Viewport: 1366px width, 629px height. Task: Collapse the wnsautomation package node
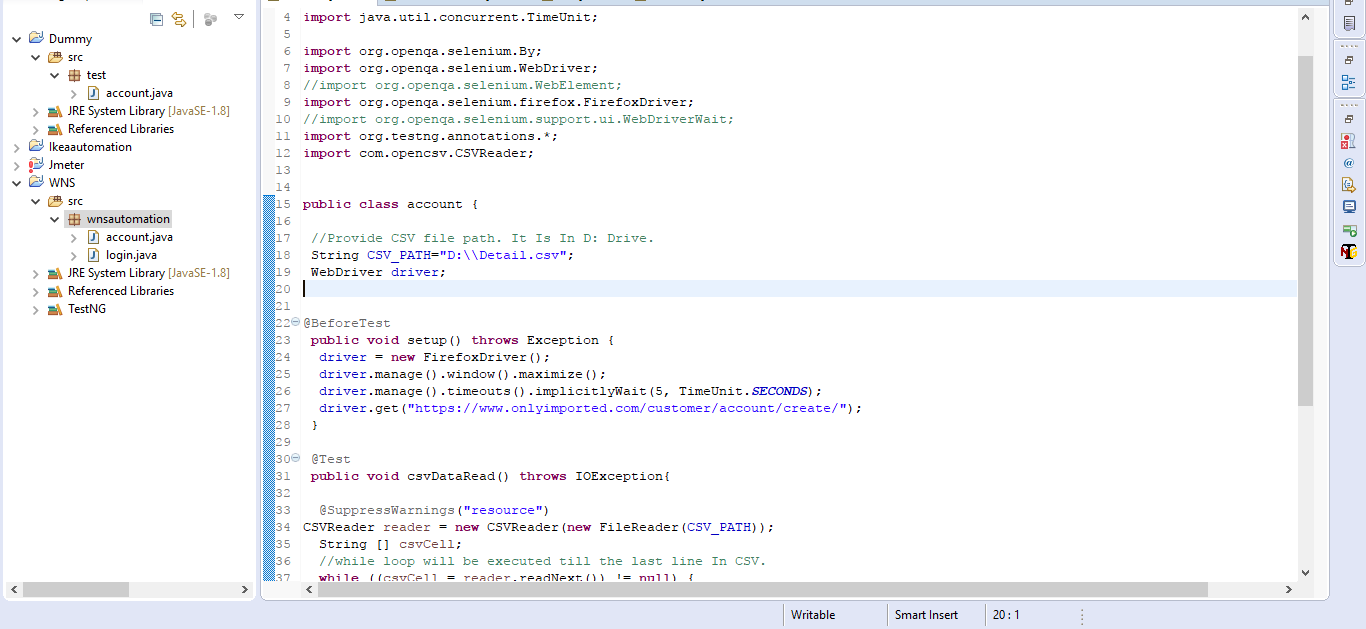(55, 219)
